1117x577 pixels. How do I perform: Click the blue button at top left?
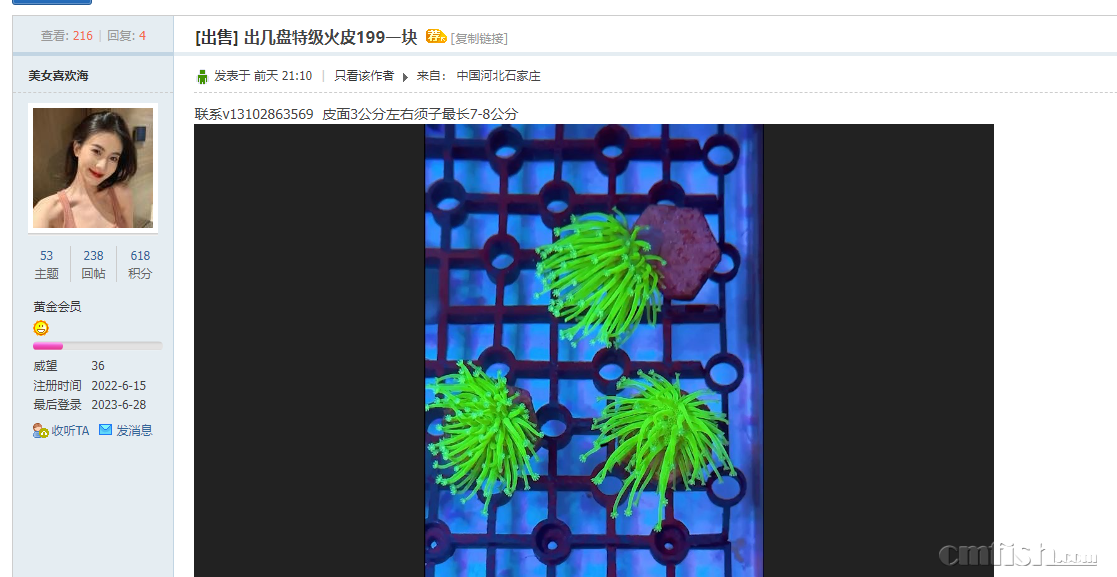tap(52, 2)
